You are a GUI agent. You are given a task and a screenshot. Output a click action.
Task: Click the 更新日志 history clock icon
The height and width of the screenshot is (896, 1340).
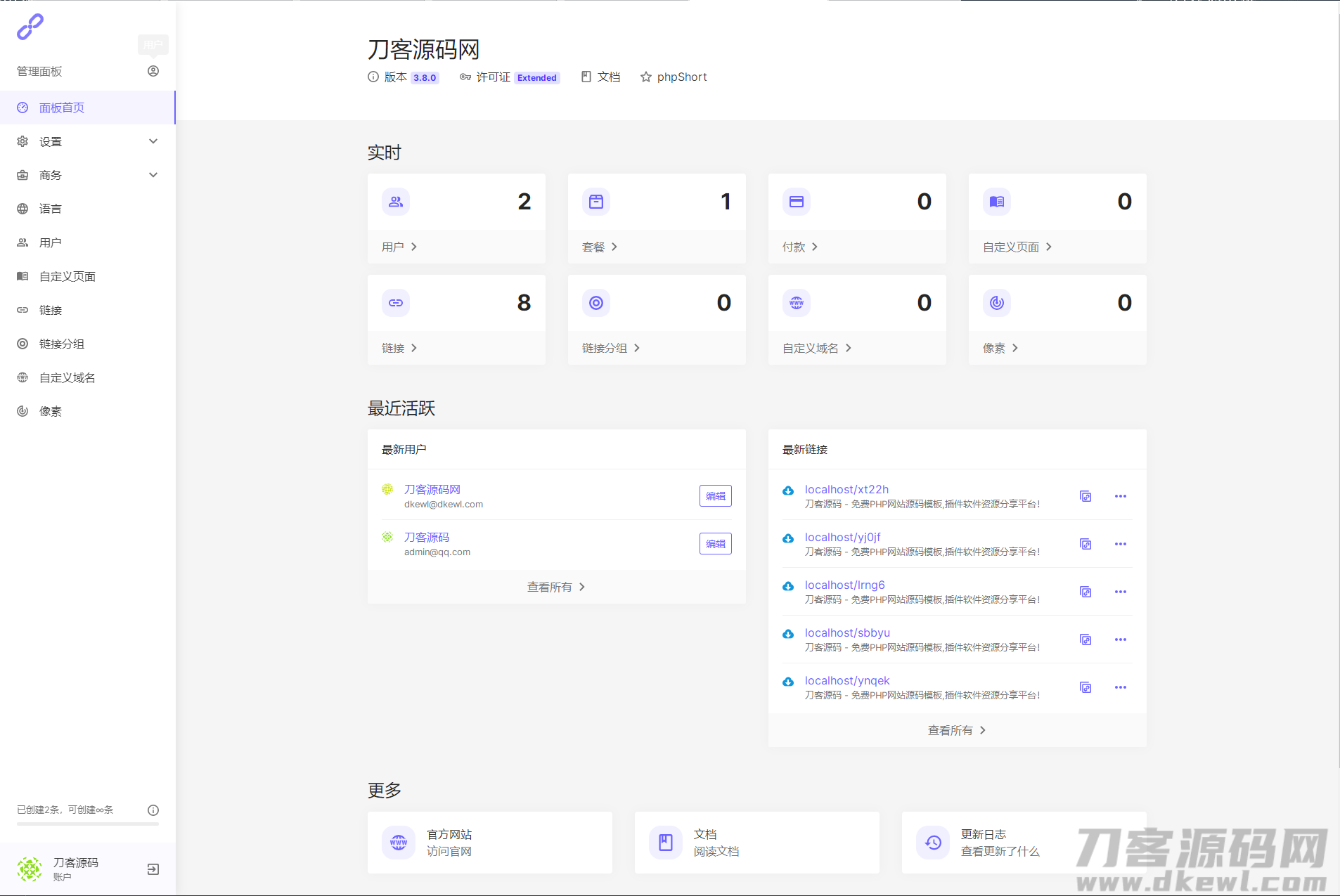pyautogui.click(x=933, y=843)
